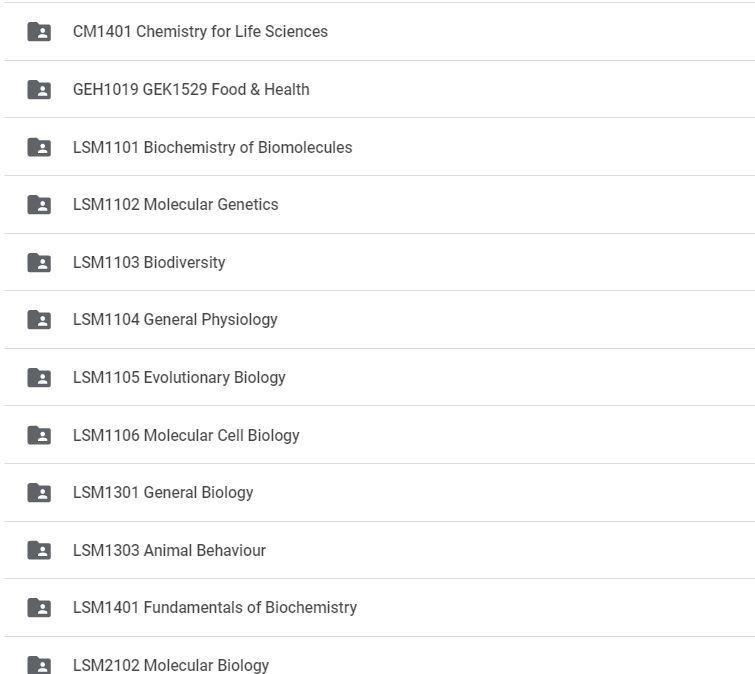This screenshot has width=755, height=674.
Task: Click folder icon beside LSM1303 Animal Behaviour
Action: click(x=39, y=550)
